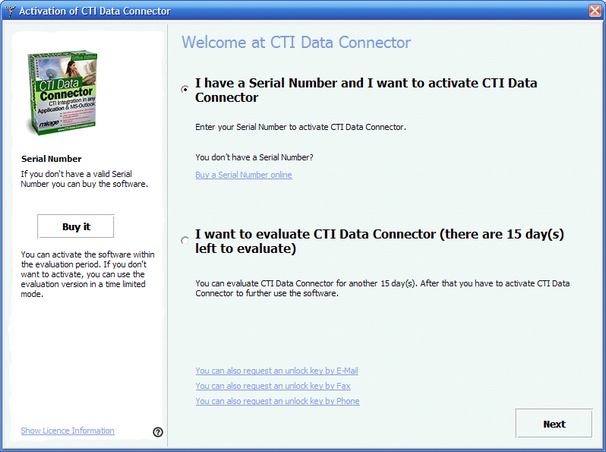Request an unlock key by Phone
The height and width of the screenshot is (452, 606).
tap(277, 401)
